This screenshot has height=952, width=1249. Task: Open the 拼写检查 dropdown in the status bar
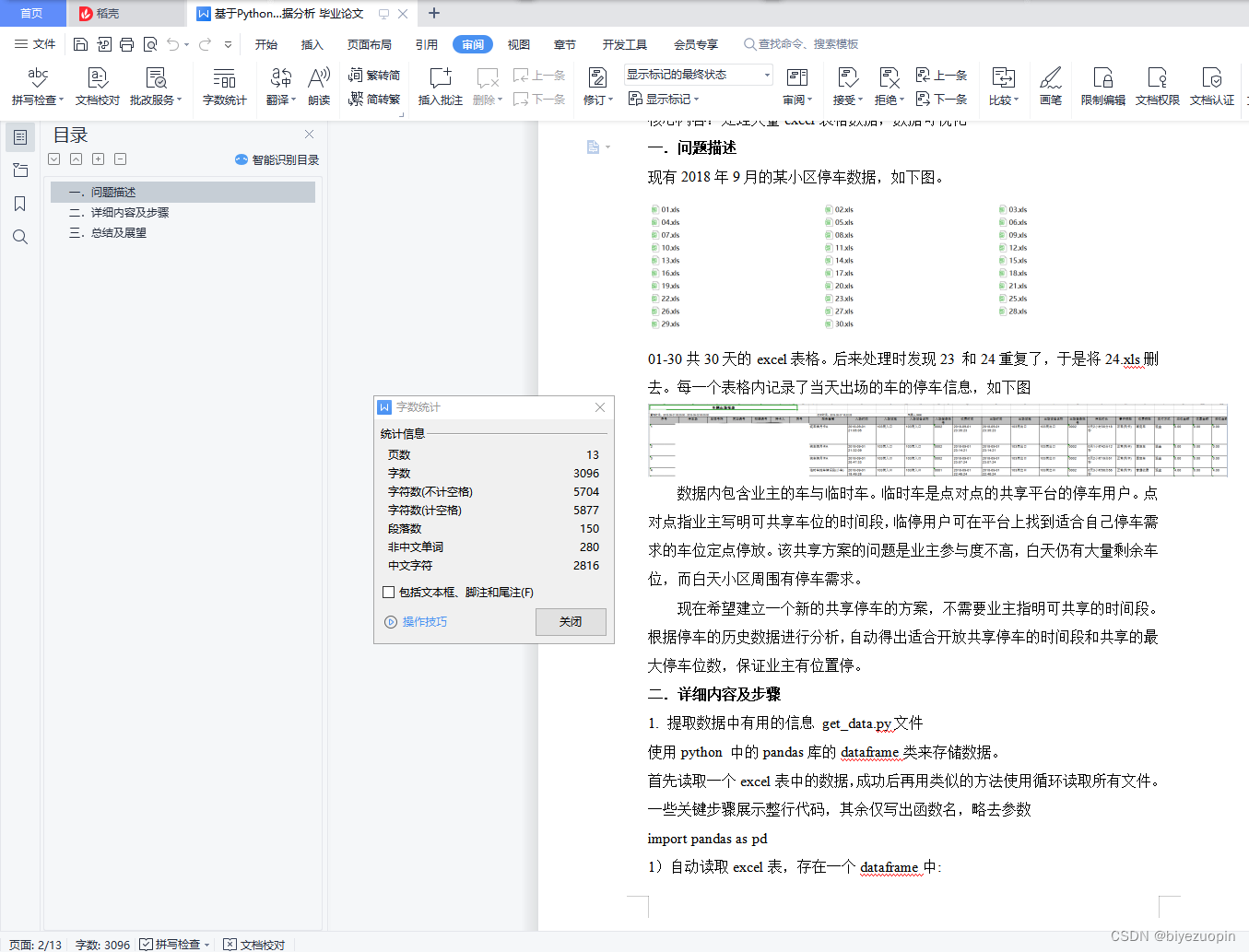[205, 944]
